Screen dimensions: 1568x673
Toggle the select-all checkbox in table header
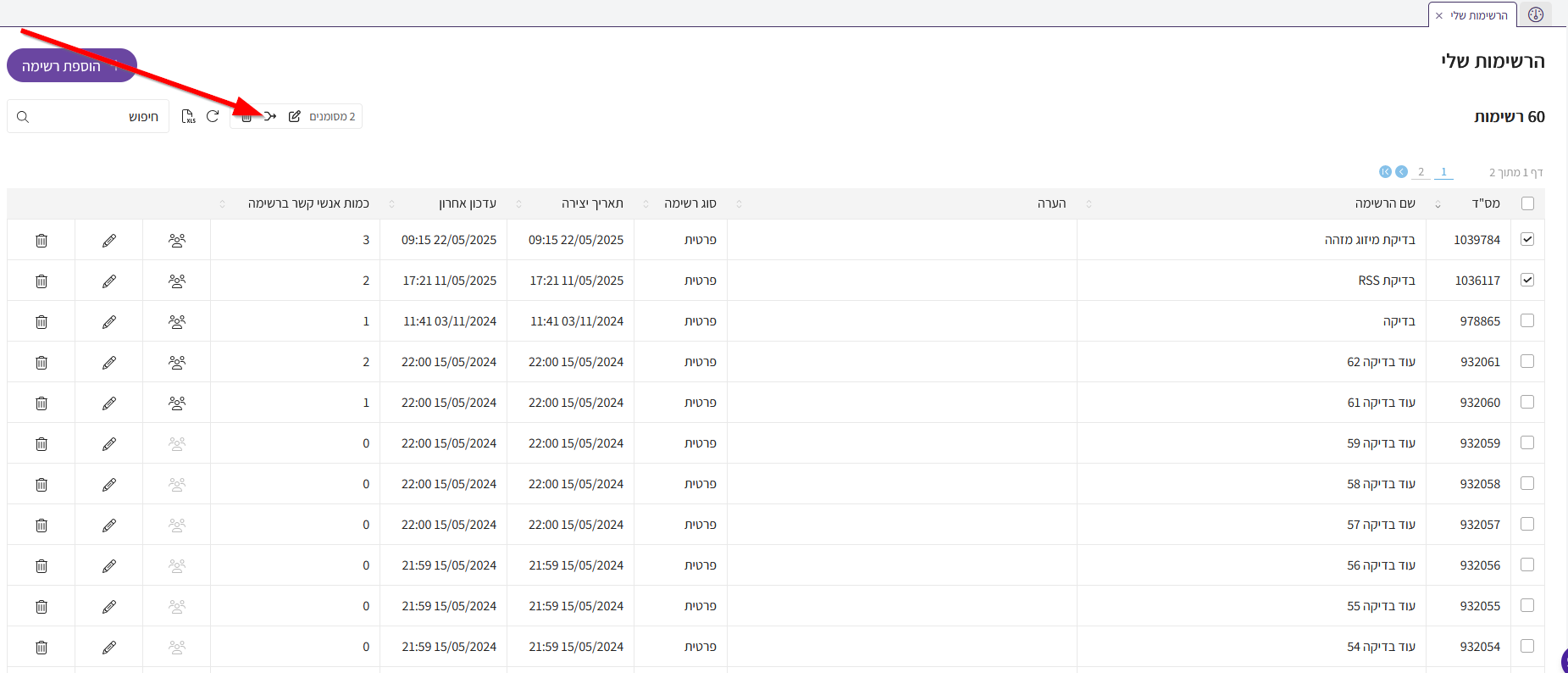coord(1527,203)
